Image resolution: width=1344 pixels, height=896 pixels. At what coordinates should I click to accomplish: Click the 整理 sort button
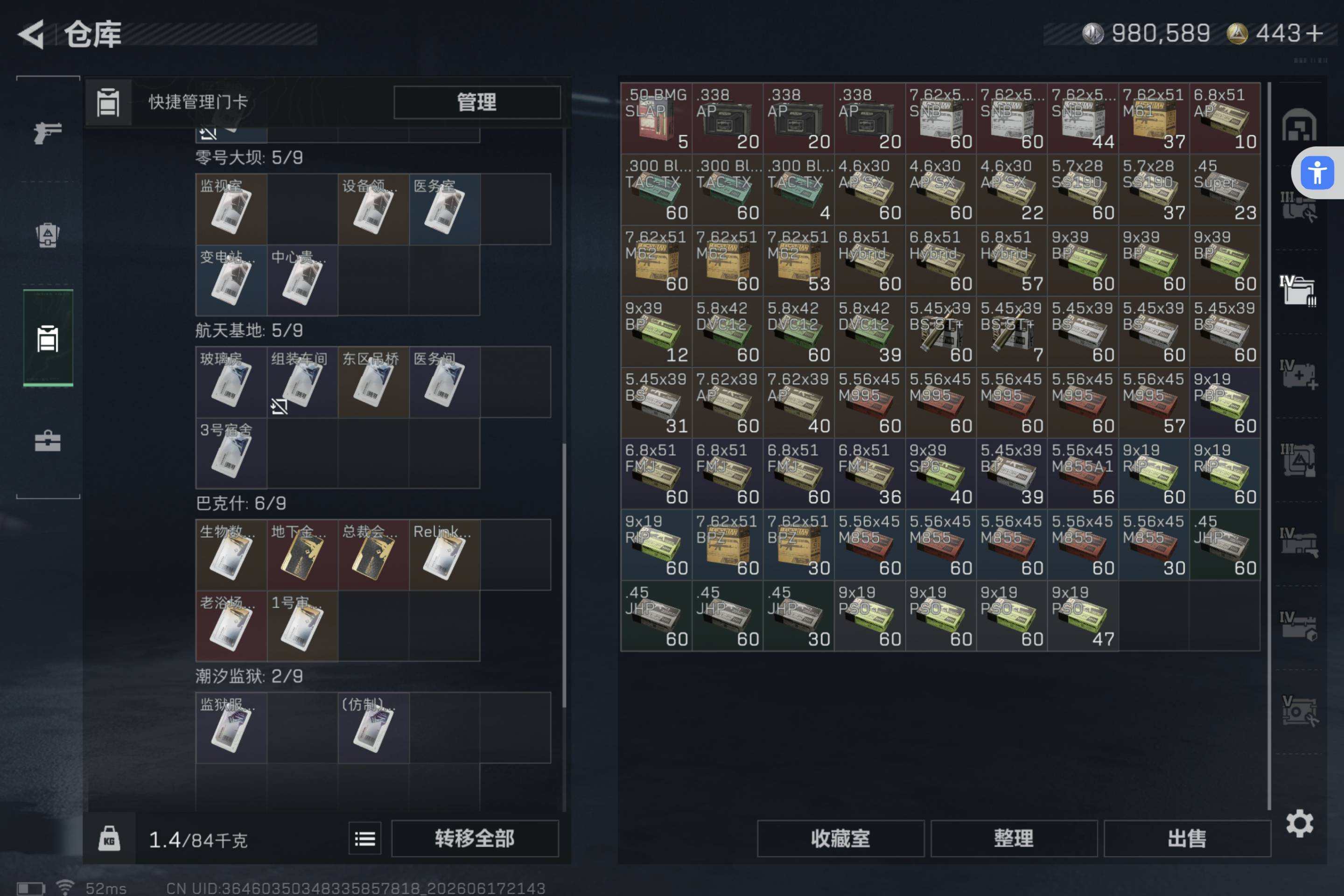coord(1014,839)
